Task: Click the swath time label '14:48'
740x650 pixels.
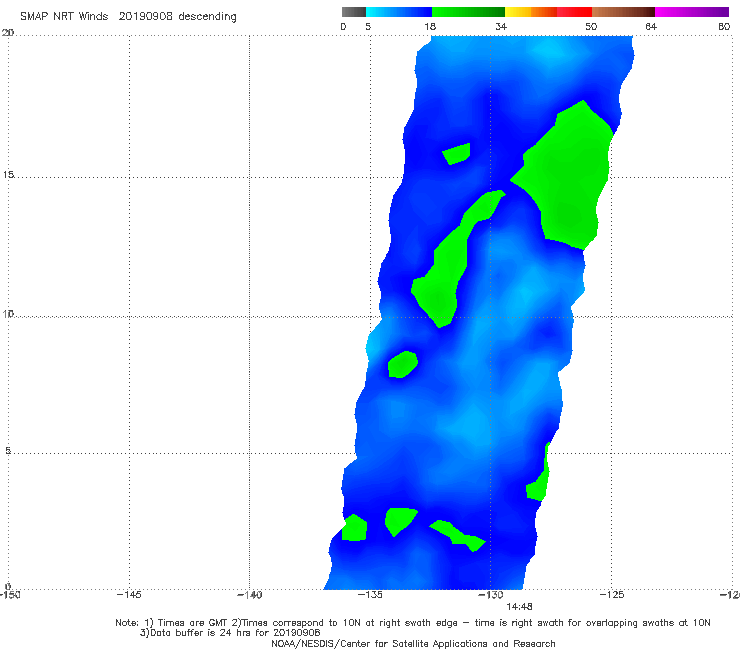Action: [519, 607]
